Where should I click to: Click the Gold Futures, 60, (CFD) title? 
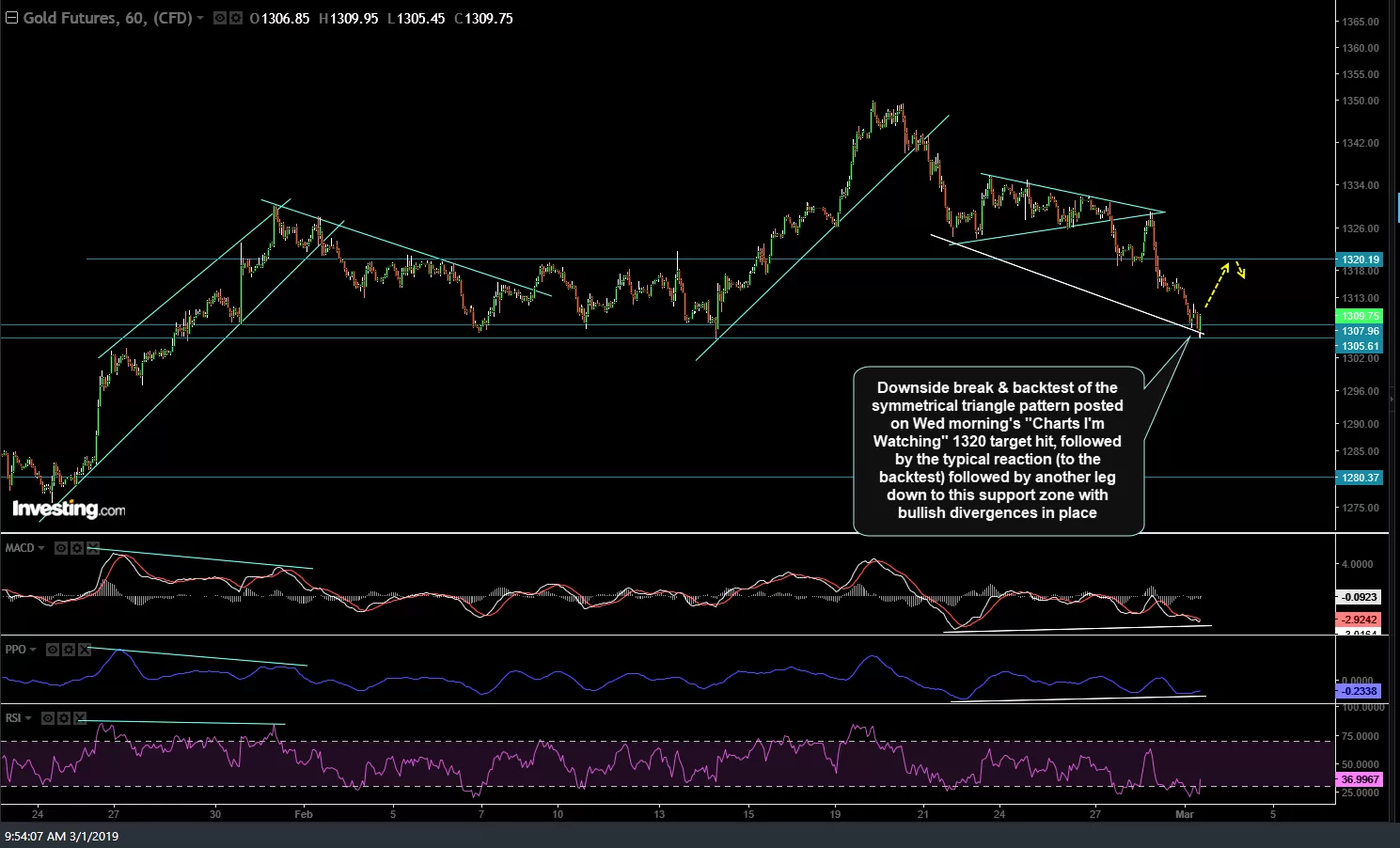point(107,18)
